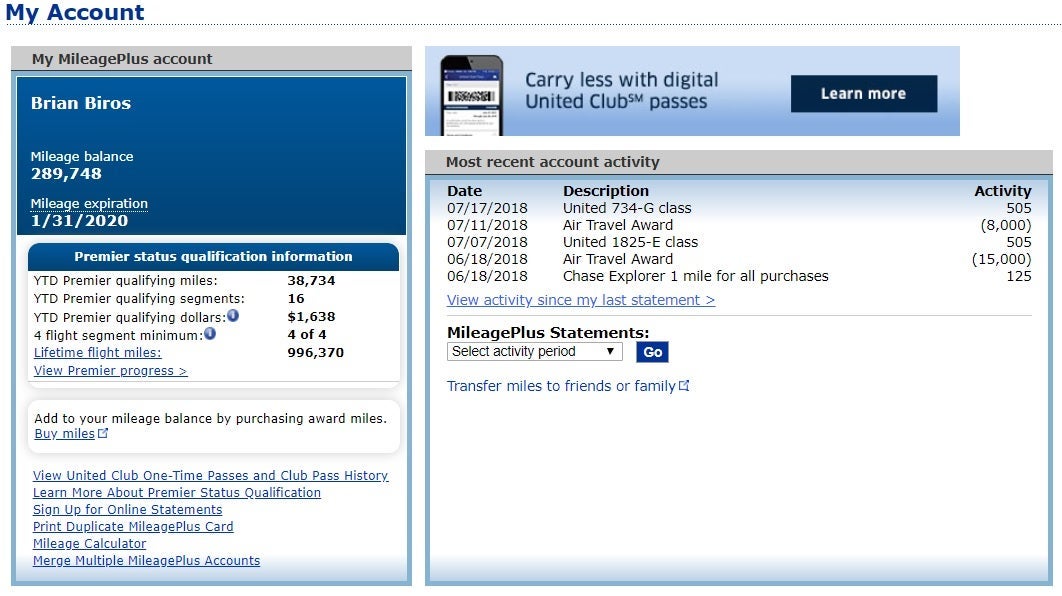Open View activity since my last statement
This screenshot has width=1062, height=596.
(x=580, y=300)
